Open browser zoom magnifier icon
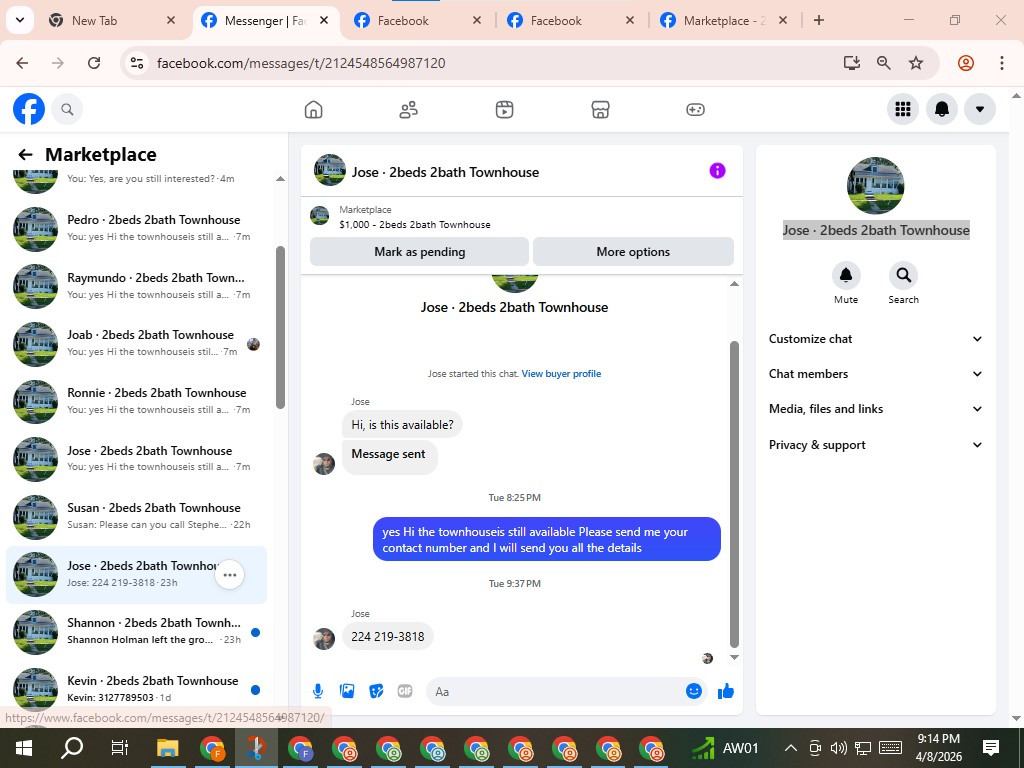Viewport: 1024px width, 768px height. (x=883, y=63)
